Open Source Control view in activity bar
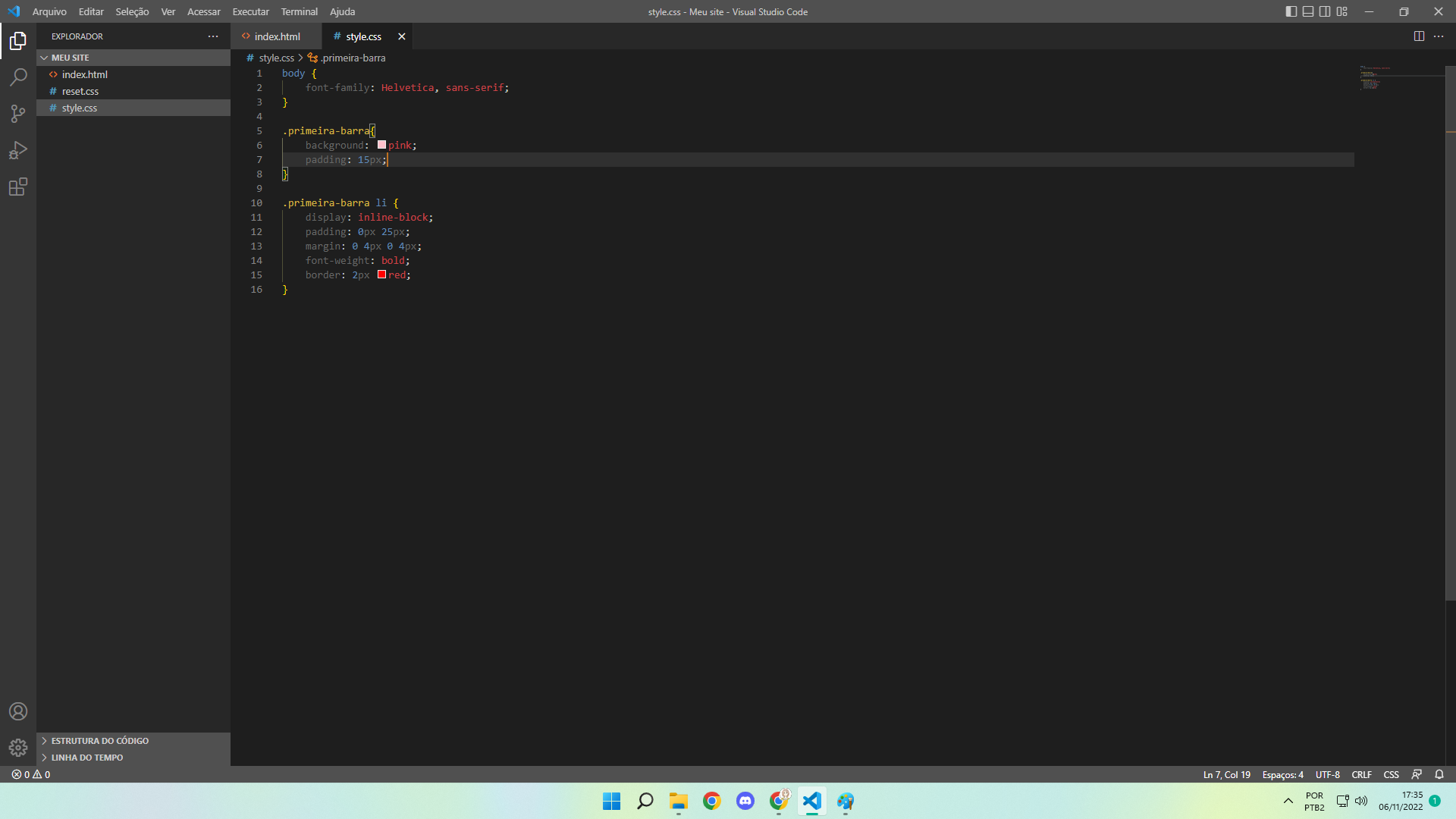The width and height of the screenshot is (1456, 819). [18, 114]
